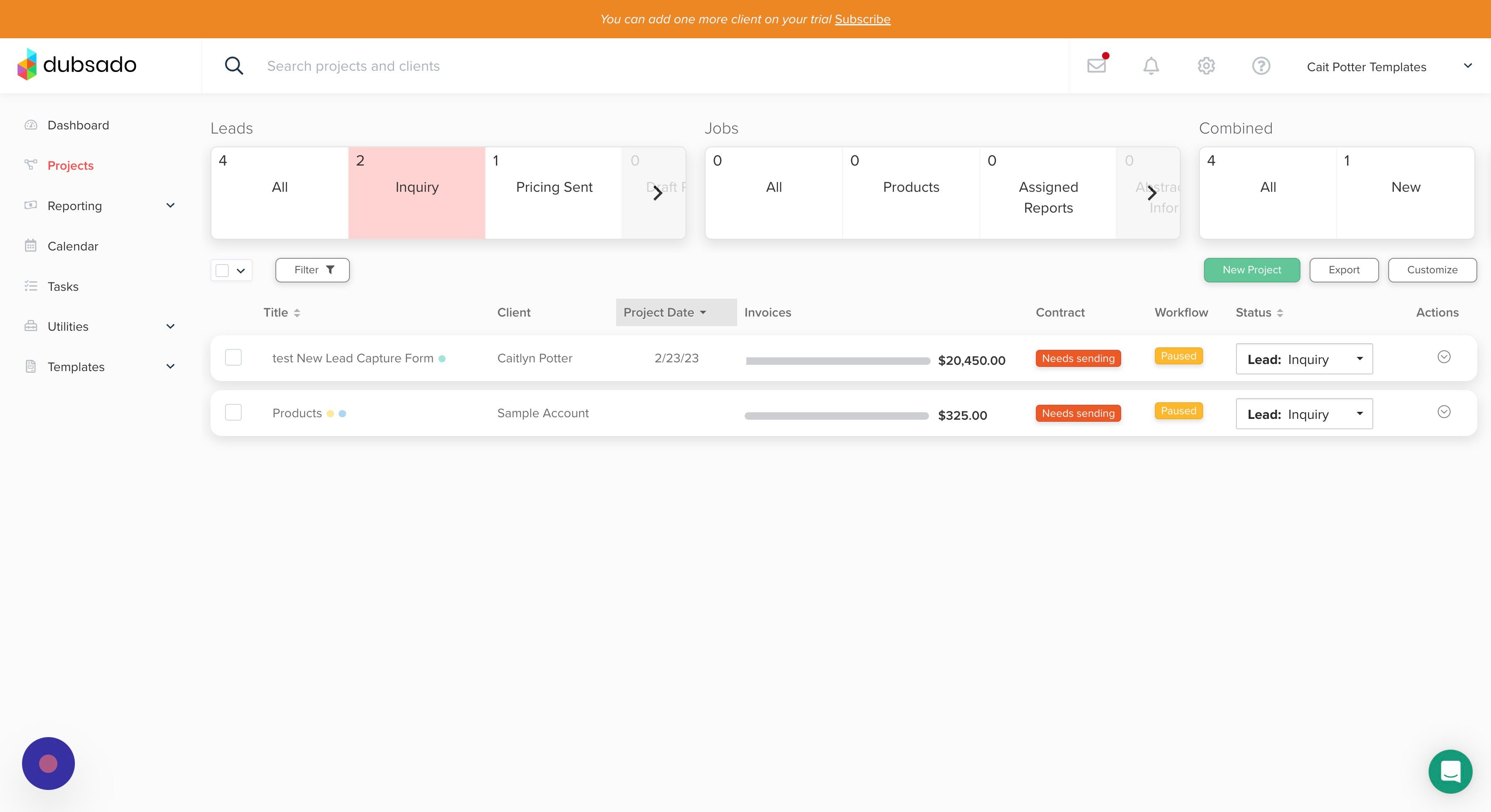1491x812 pixels.
Task: Click the dubsado logo
Action: coord(77,64)
